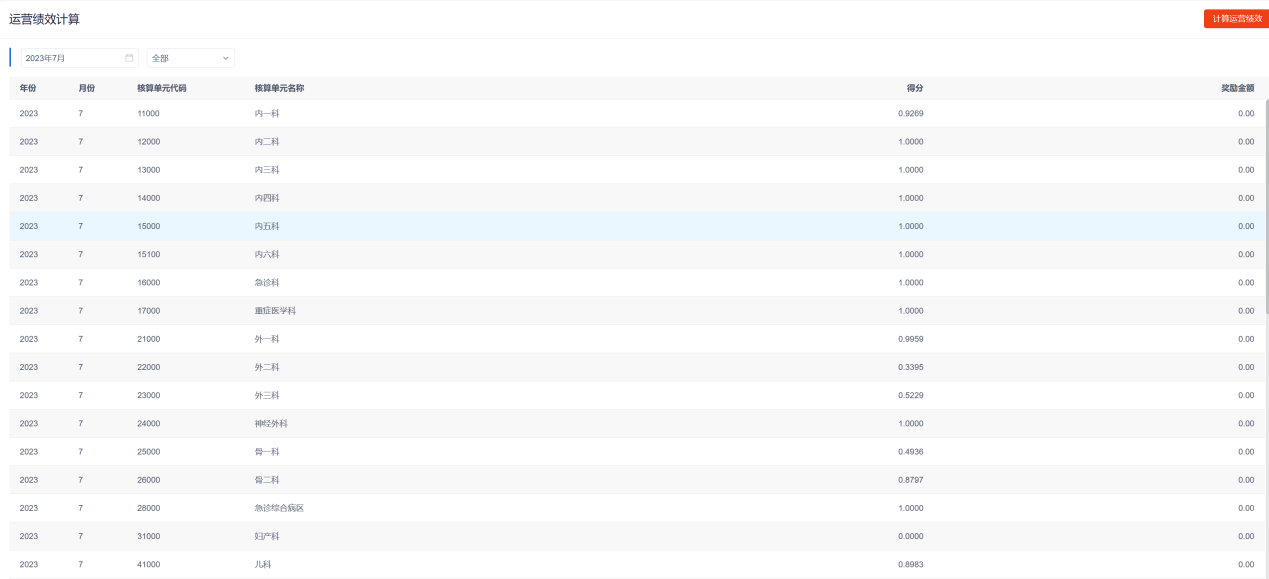Click the 得分 column header

click(914, 88)
